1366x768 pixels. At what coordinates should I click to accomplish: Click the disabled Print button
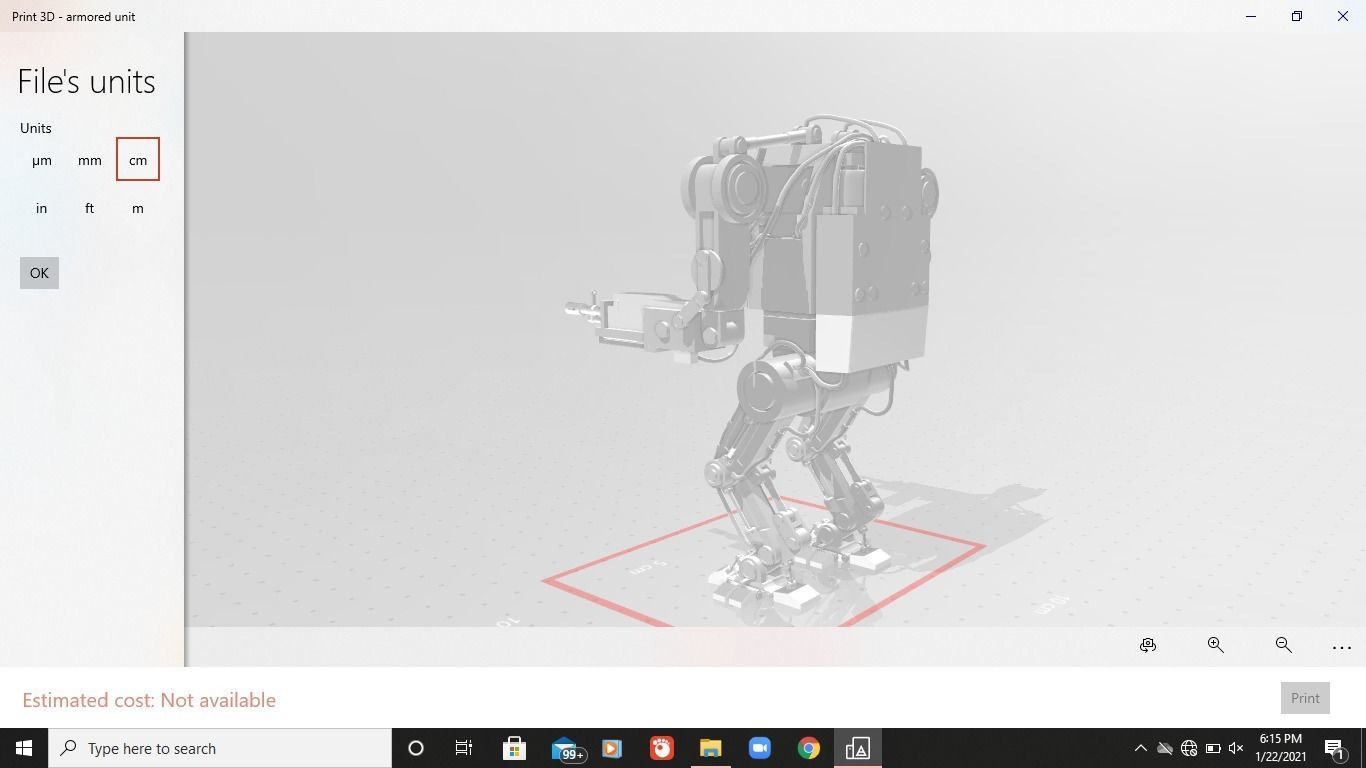1305,698
